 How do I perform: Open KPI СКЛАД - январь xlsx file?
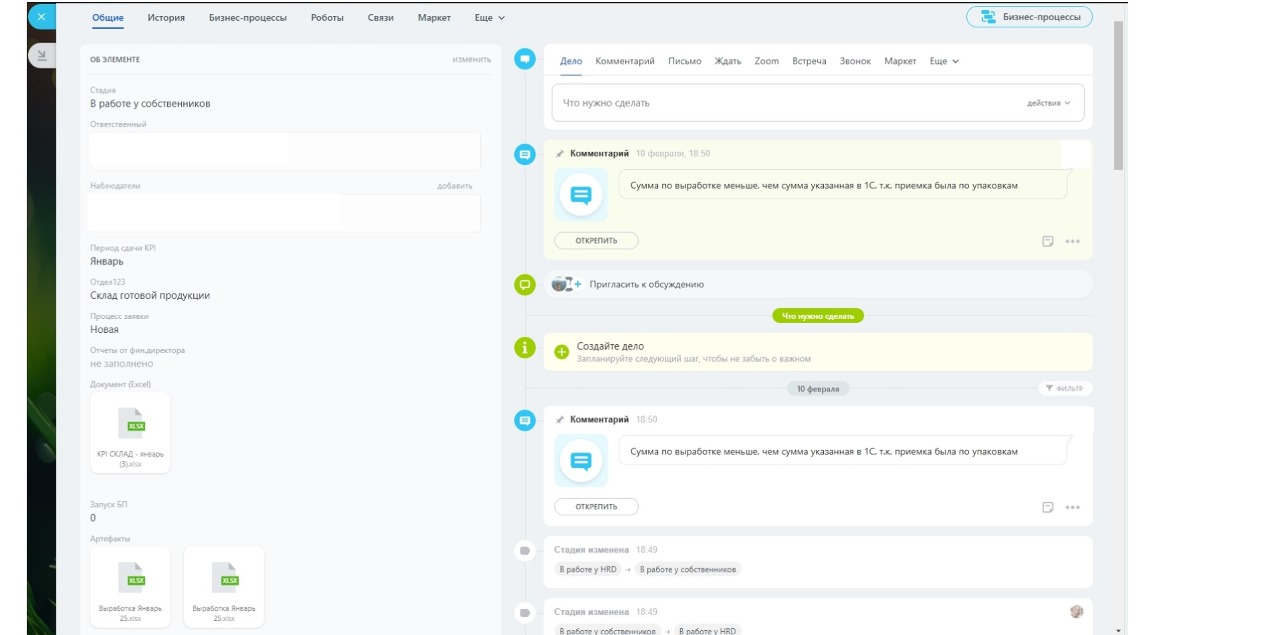point(130,432)
